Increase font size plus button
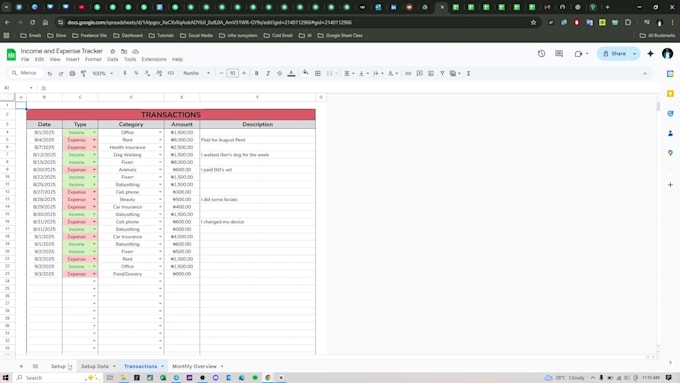 (x=244, y=73)
